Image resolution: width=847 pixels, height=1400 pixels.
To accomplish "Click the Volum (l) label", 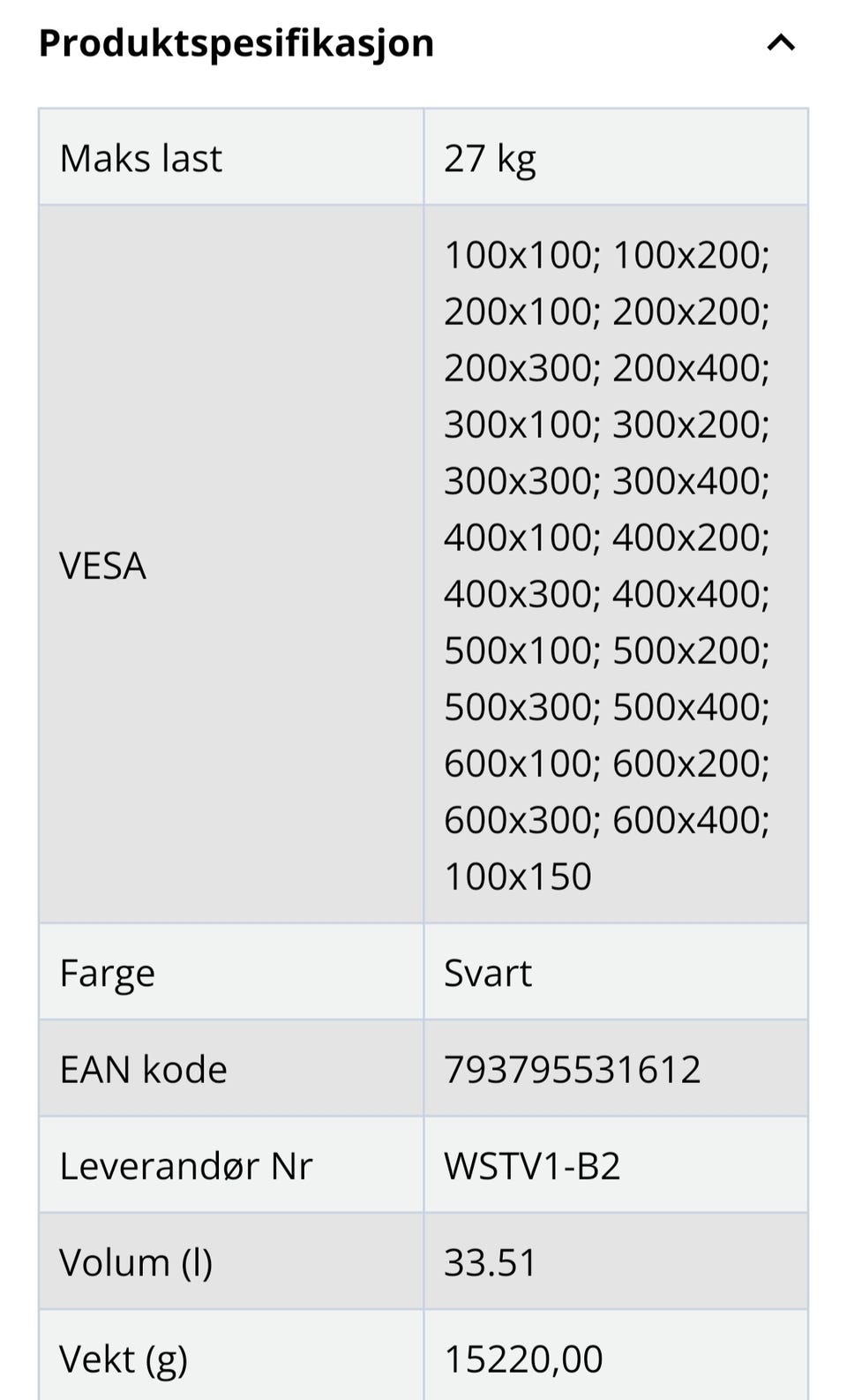I will click(x=136, y=1262).
